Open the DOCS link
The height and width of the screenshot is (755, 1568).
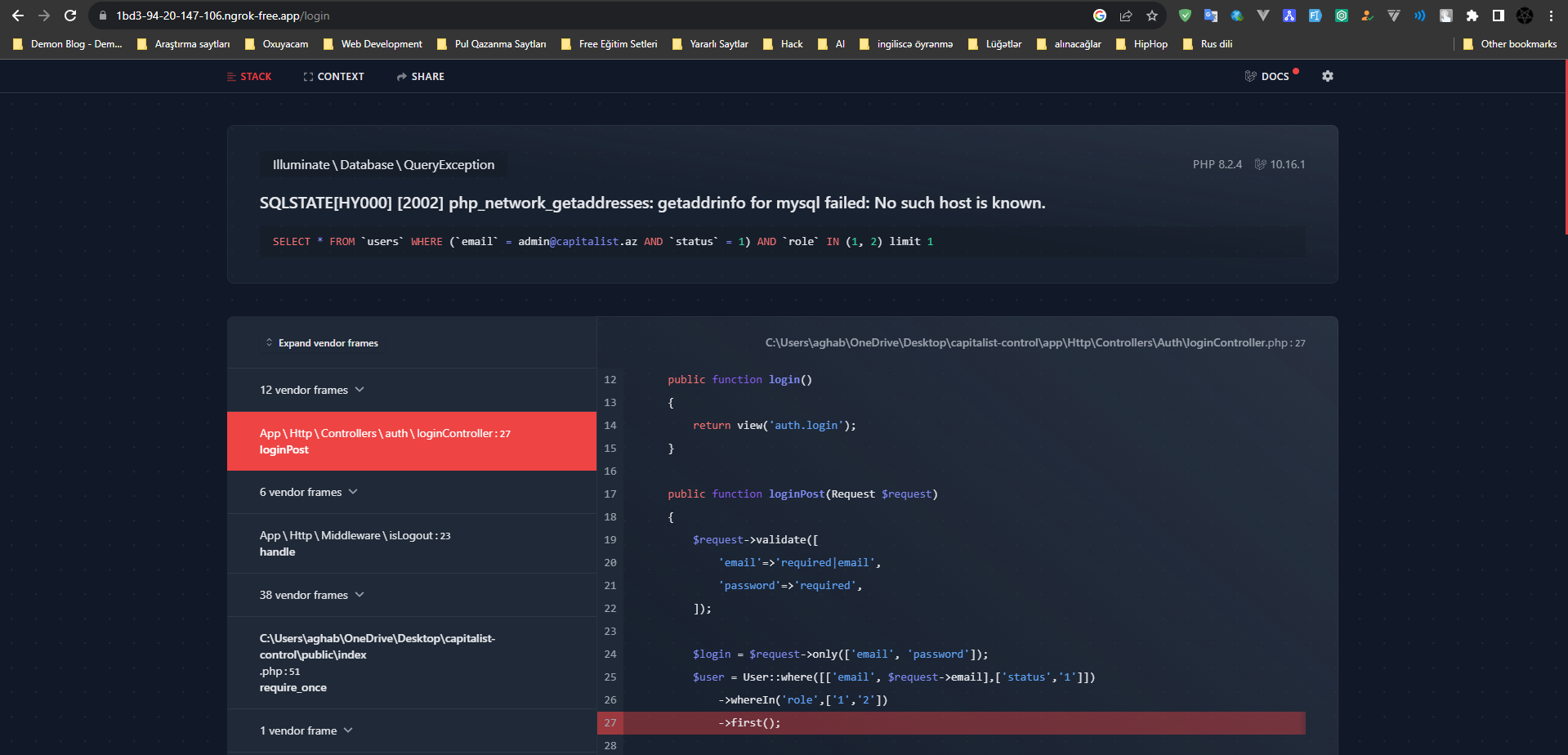pyautogui.click(x=1267, y=76)
